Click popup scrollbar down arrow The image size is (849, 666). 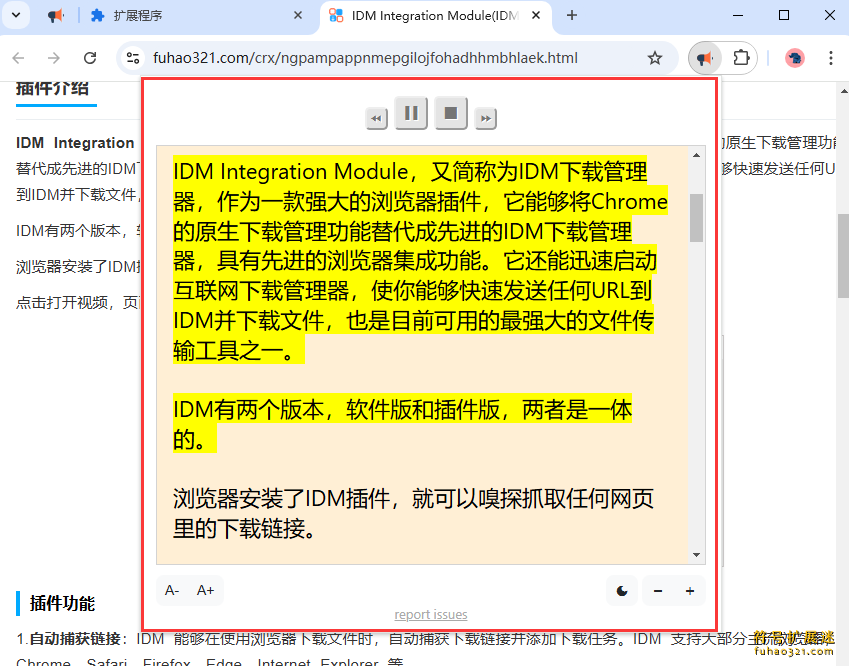[696, 555]
